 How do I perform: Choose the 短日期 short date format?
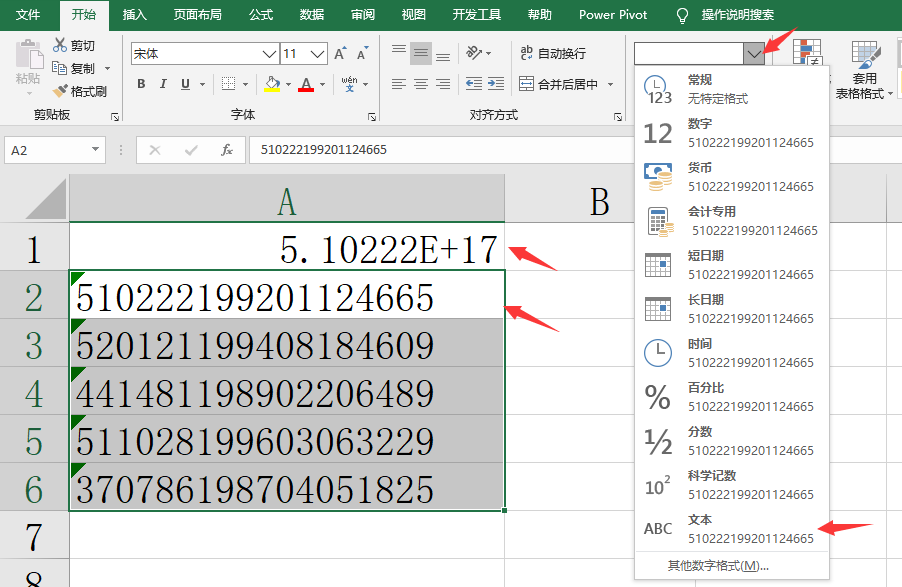[x=732, y=265]
